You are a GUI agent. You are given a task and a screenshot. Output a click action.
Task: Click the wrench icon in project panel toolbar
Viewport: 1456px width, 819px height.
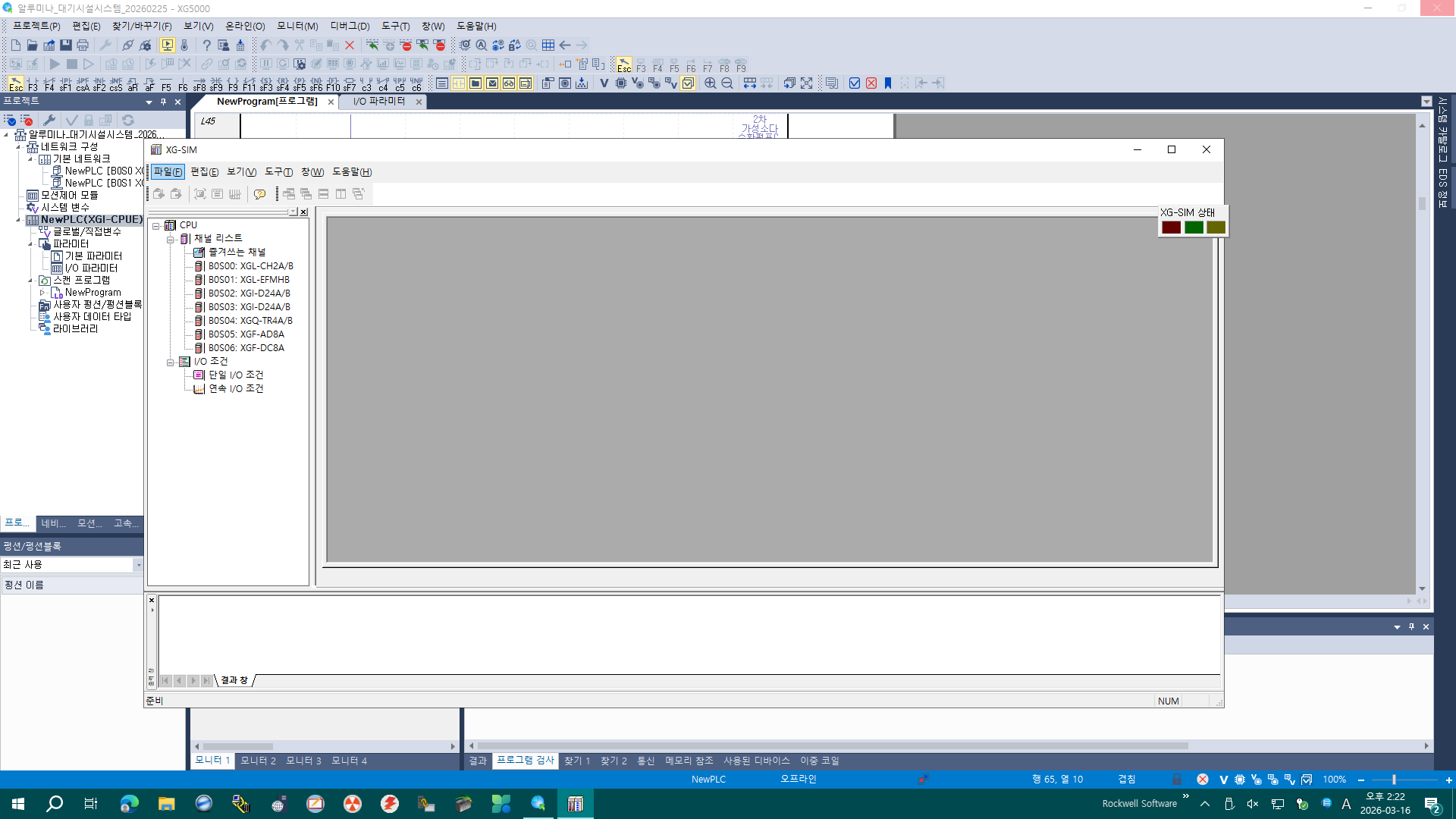49,120
